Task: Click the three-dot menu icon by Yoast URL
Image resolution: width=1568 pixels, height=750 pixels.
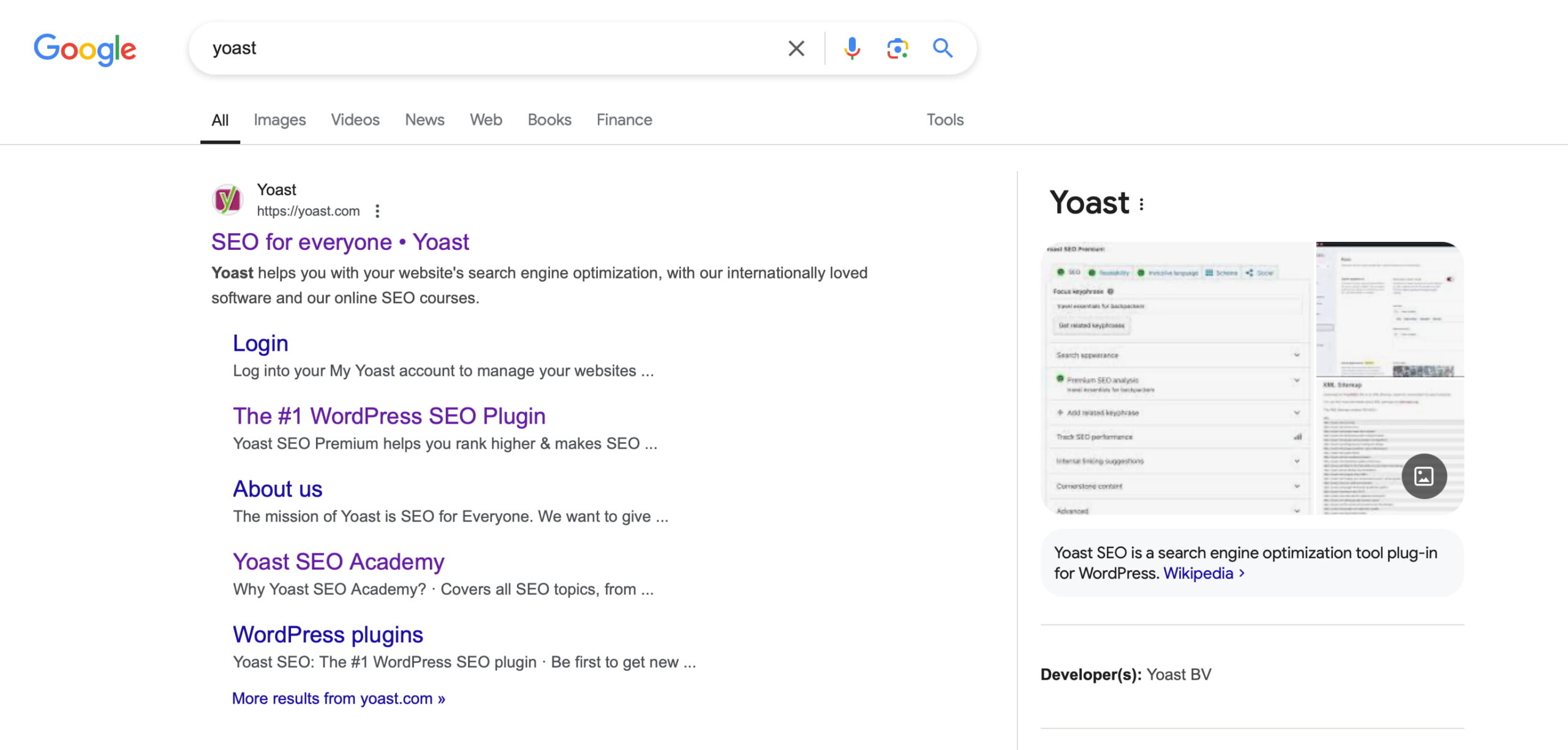Action: [x=378, y=210]
